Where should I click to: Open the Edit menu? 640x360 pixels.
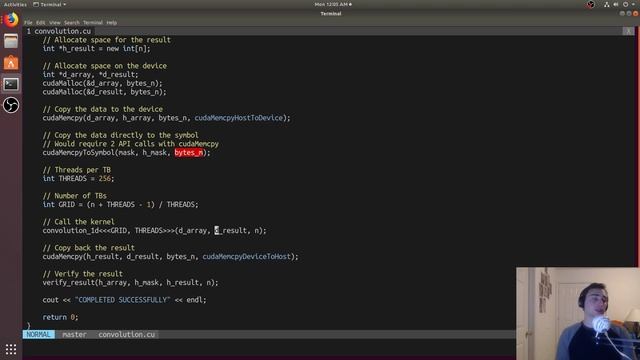40,23
